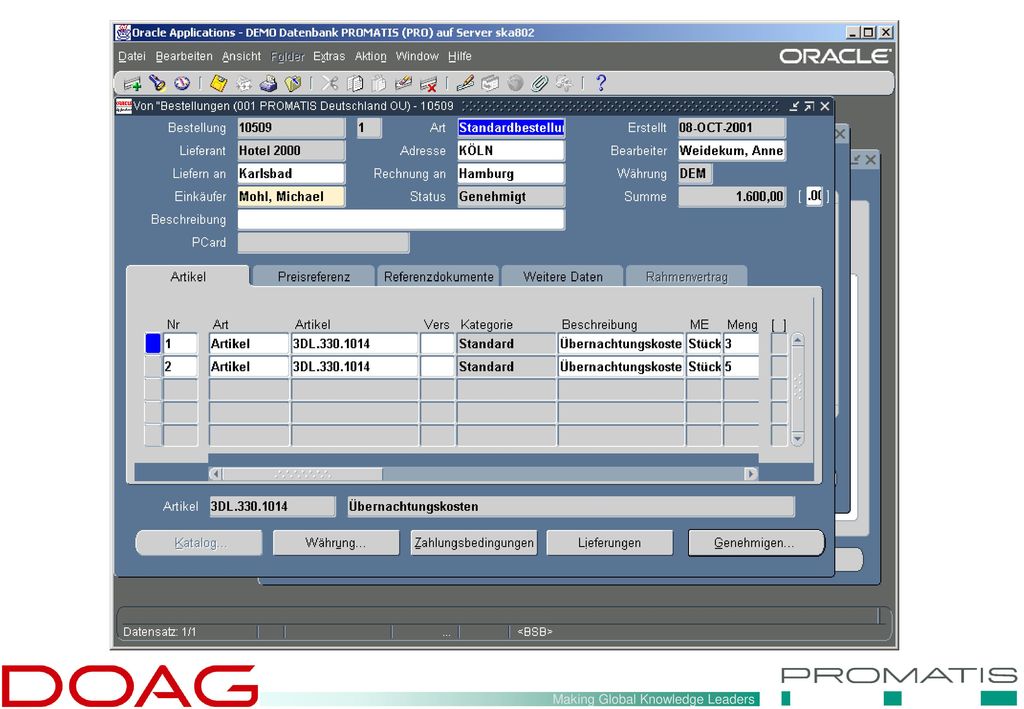Click the Katalog... button
The image size is (1024, 709).
pos(199,543)
